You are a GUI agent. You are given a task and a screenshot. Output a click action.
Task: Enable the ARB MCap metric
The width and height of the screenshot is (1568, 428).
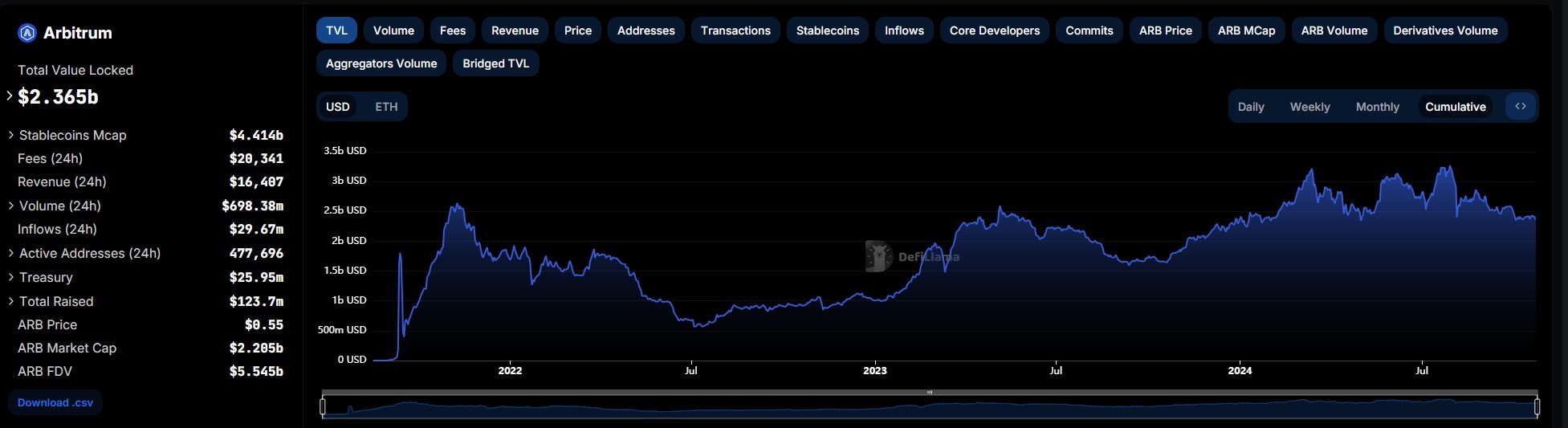(x=1246, y=31)
